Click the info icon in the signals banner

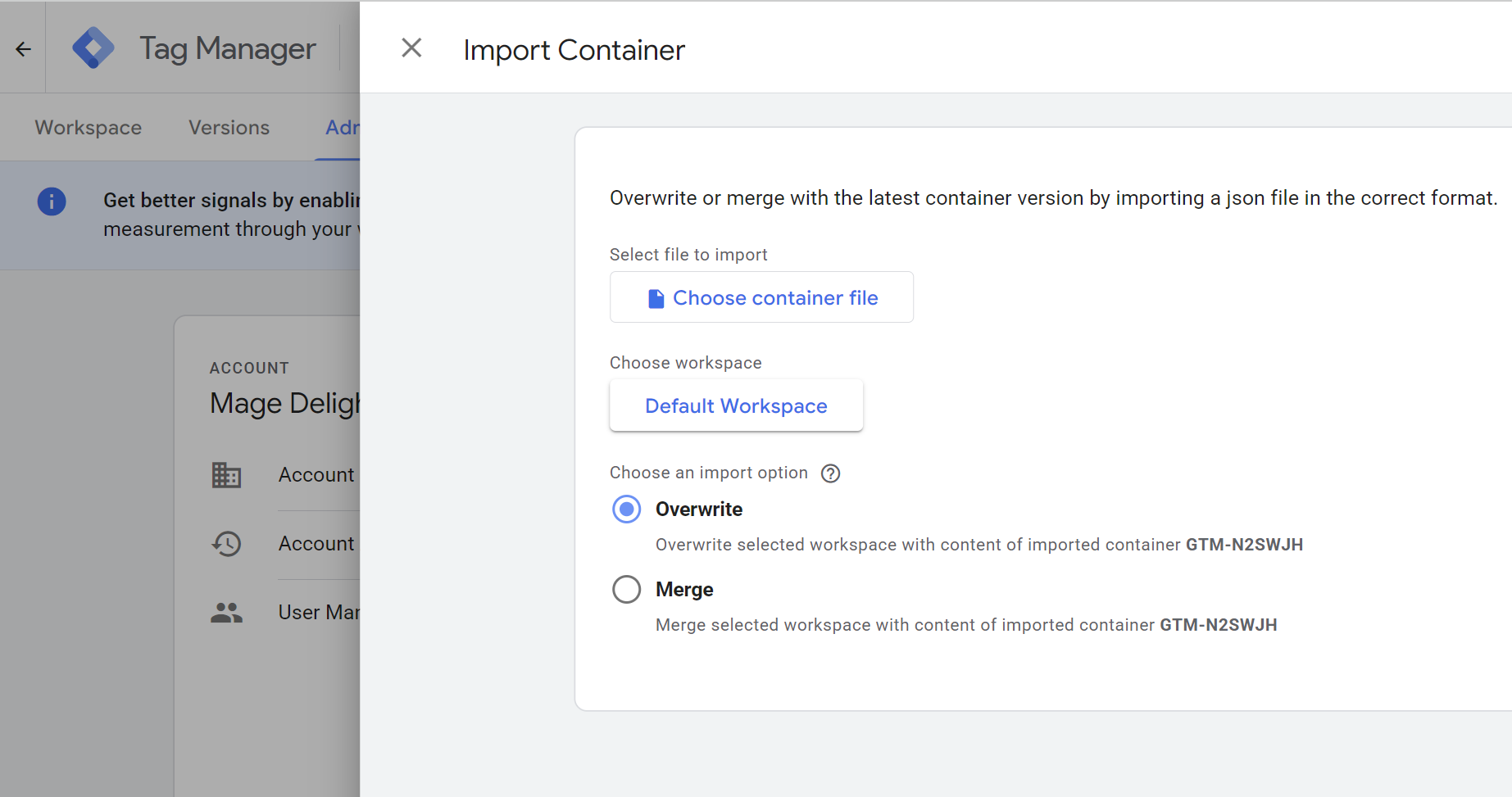(52, 202)
